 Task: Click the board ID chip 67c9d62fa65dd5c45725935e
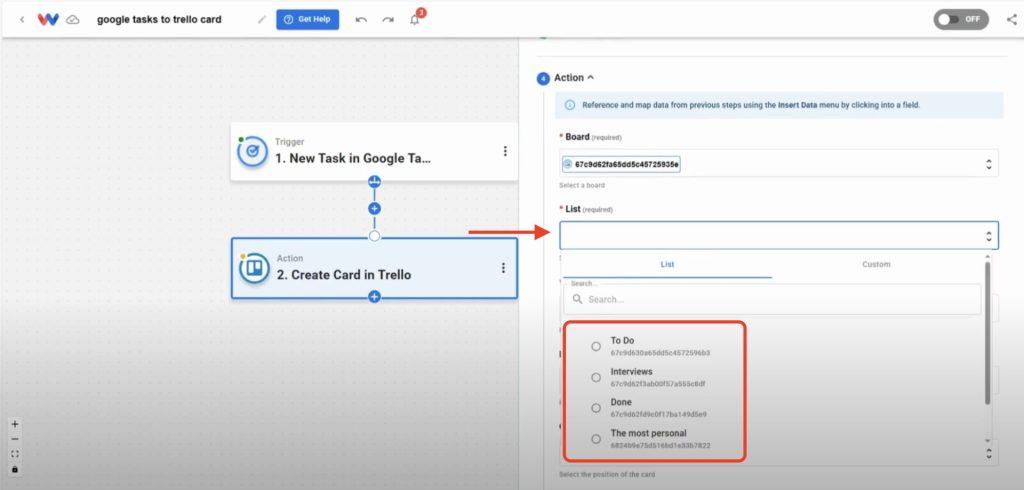(x=621, y=164)
